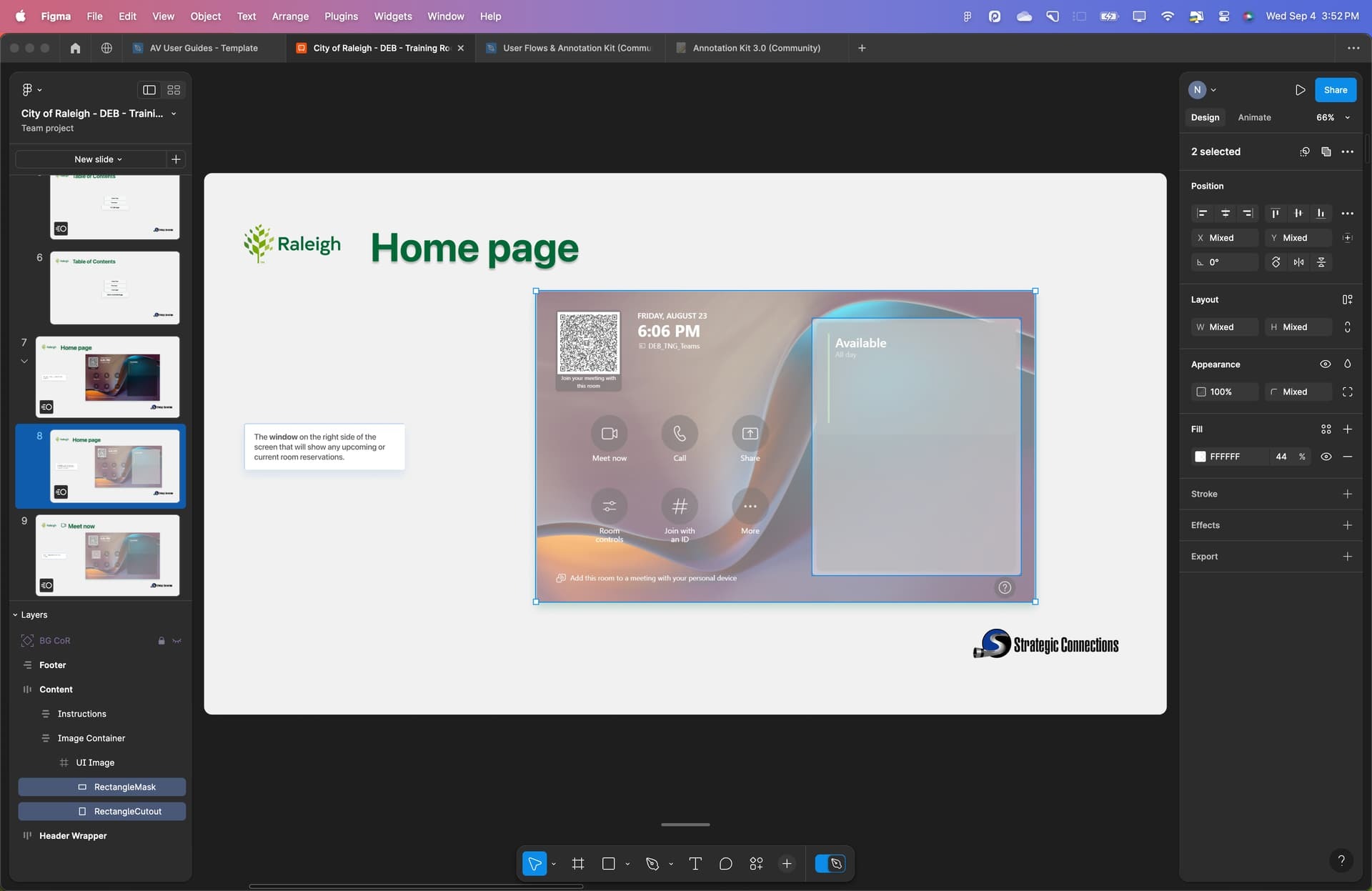Viewport: 1372px width, 891px height.
Task: Add an export setting
Action: click(x=1348, y=557)
